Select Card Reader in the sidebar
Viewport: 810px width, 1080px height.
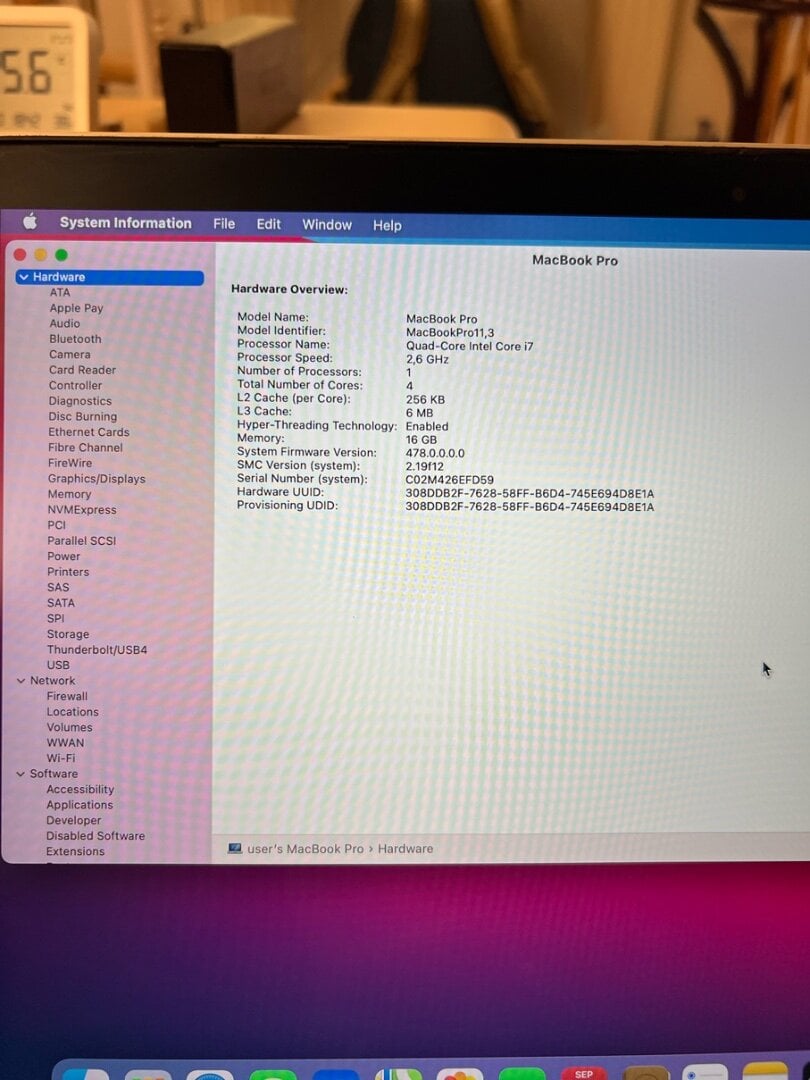83,370
